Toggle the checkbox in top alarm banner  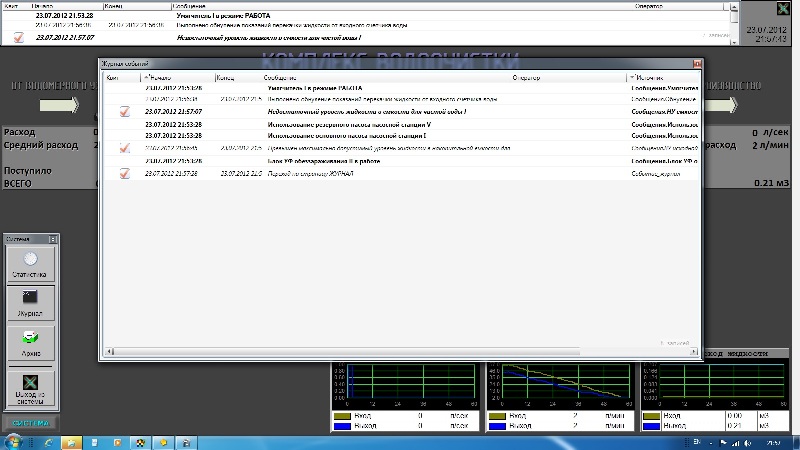(18, 37)
